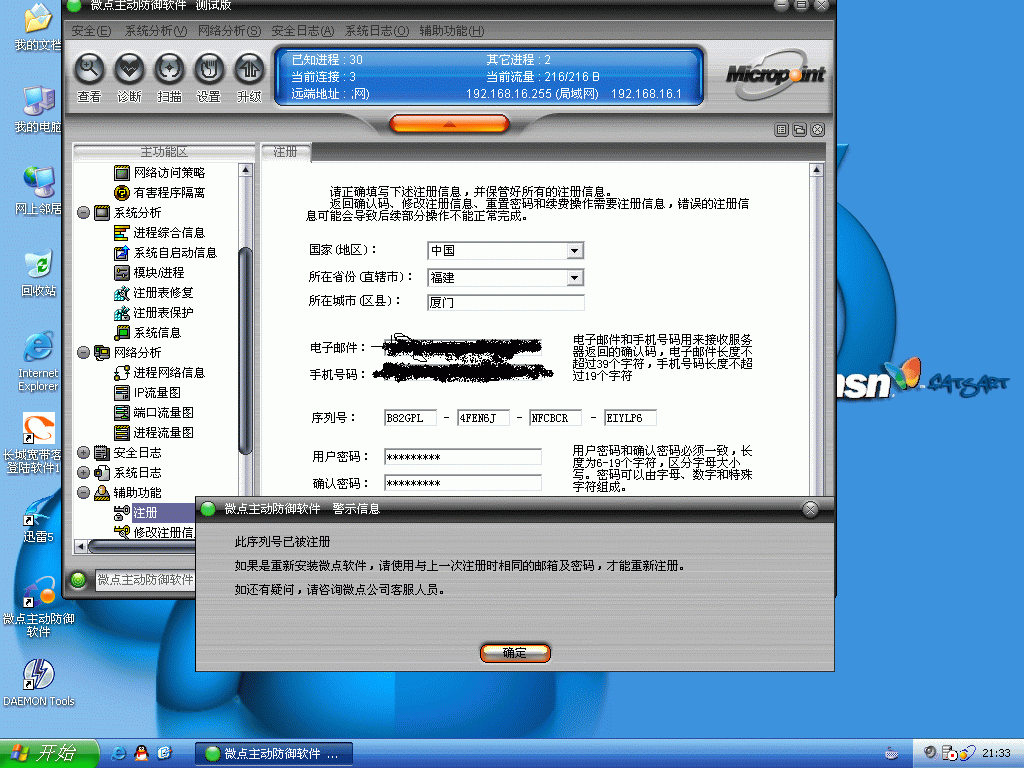Expand the 系统日志 tree node

[x=84, y=472]
